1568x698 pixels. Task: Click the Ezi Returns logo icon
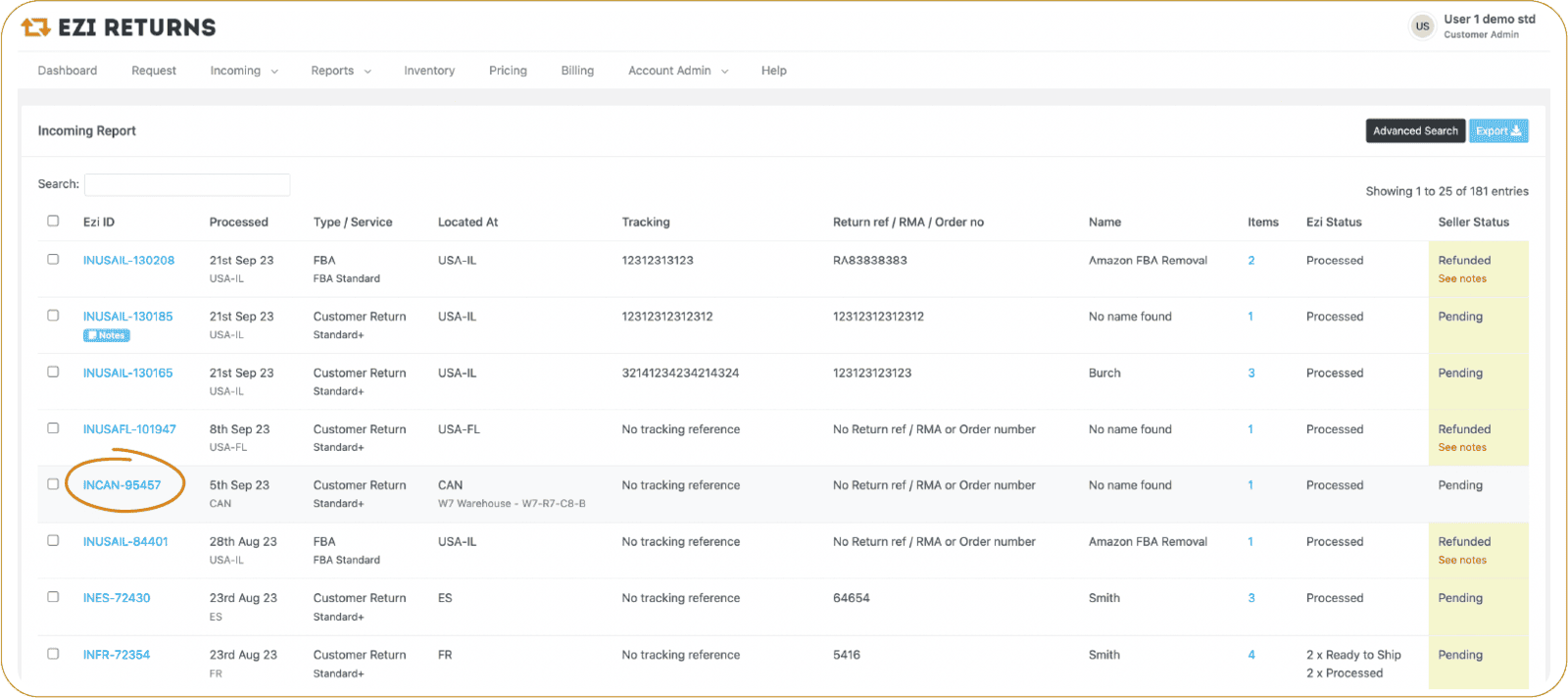pyautogui.click(x=35, y=27)
